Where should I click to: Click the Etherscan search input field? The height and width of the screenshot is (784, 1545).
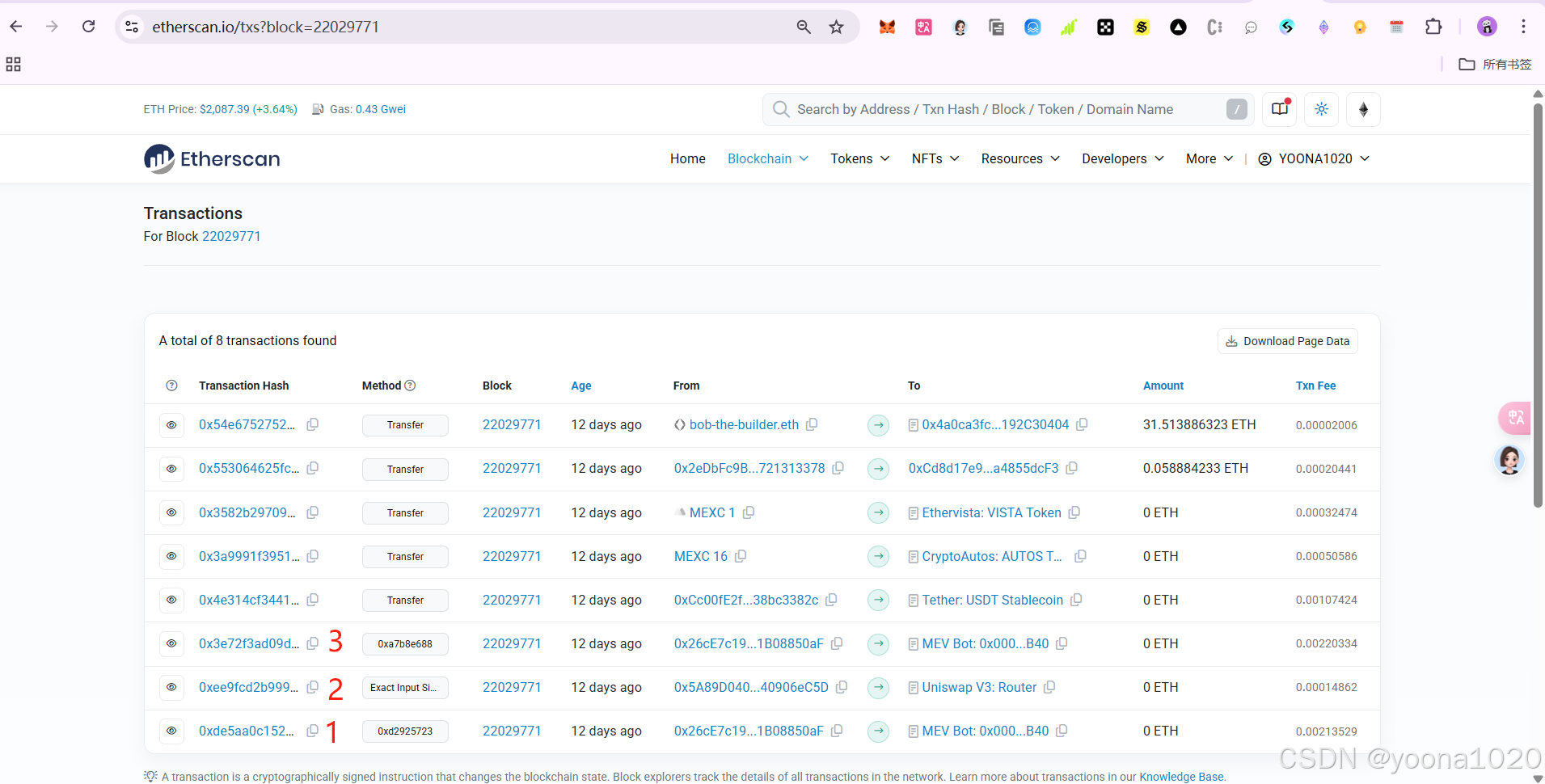tap(1008, 109)
